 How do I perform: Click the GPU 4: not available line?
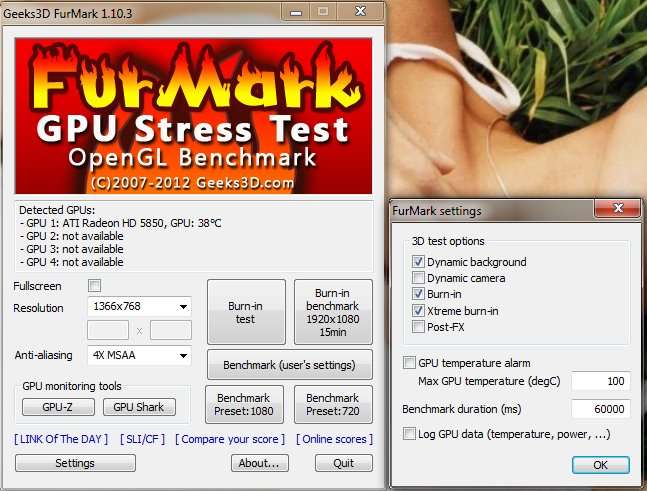tap(71, 262)
